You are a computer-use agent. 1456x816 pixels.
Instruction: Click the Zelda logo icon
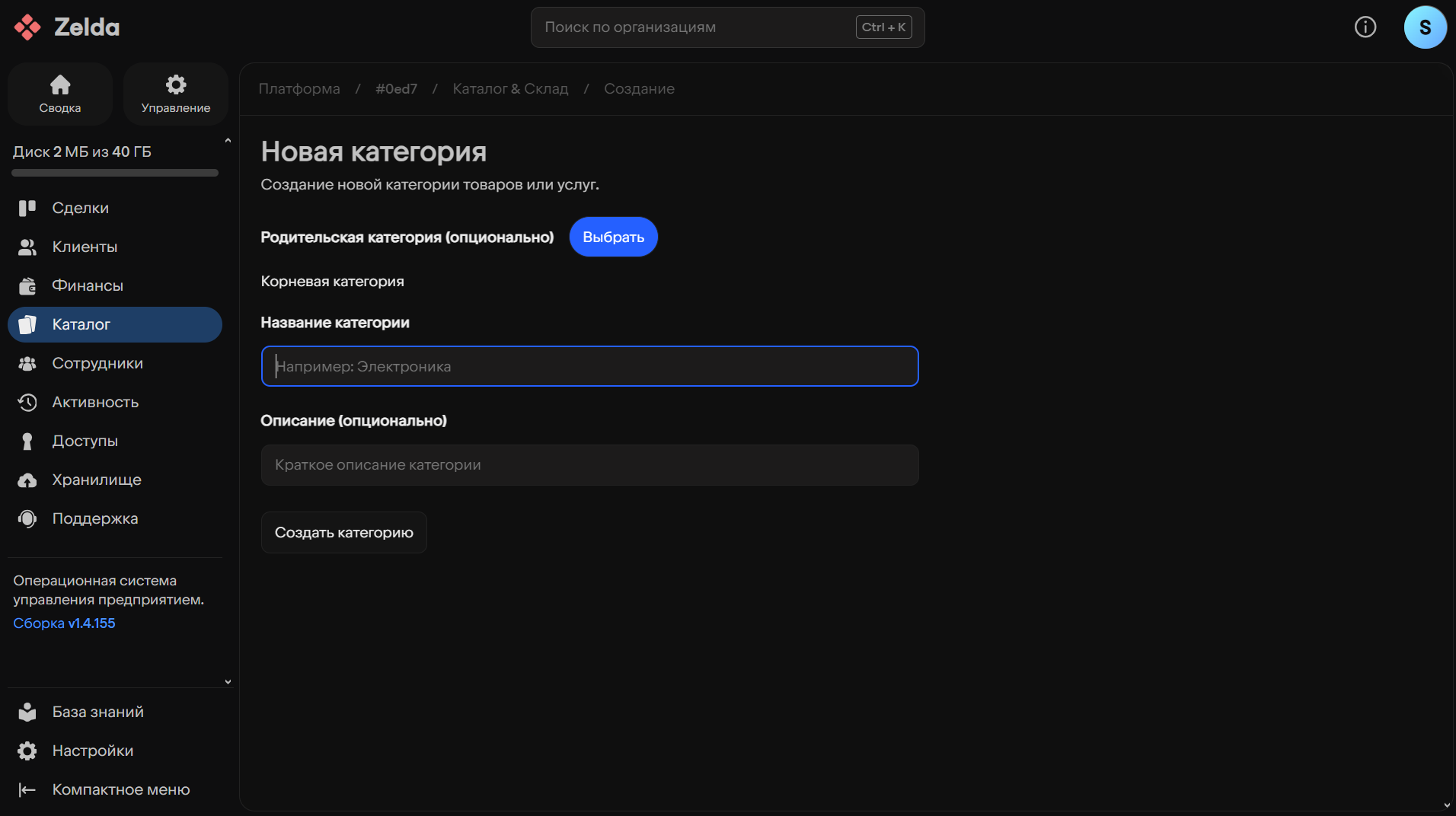pyautogui.click(x=27, y=27)
